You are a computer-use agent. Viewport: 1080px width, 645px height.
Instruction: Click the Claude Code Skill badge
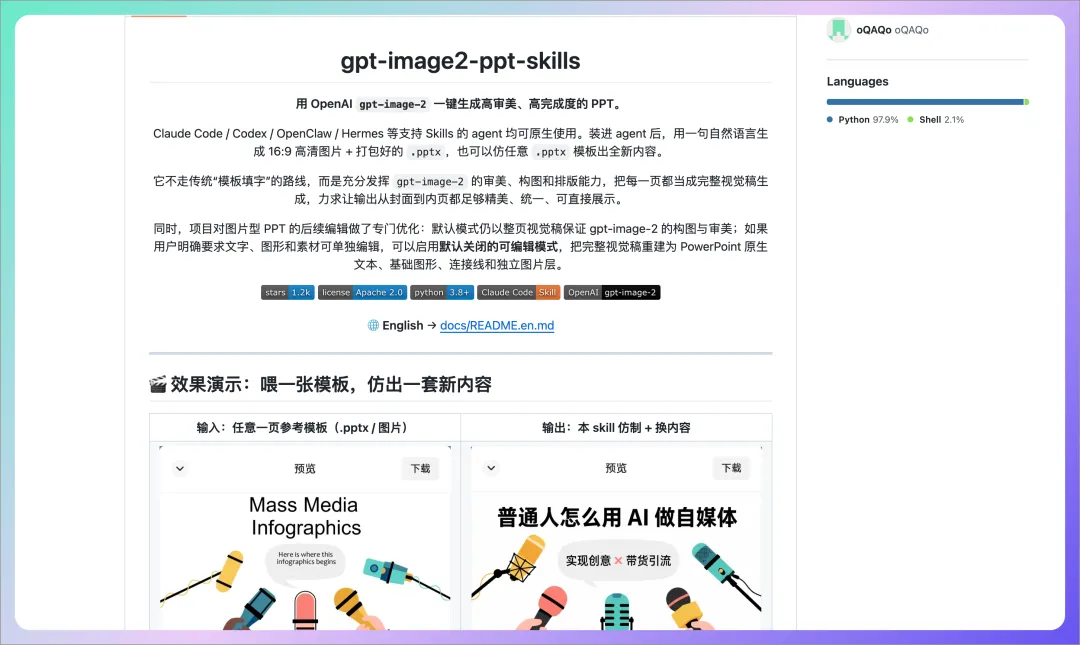519,292
